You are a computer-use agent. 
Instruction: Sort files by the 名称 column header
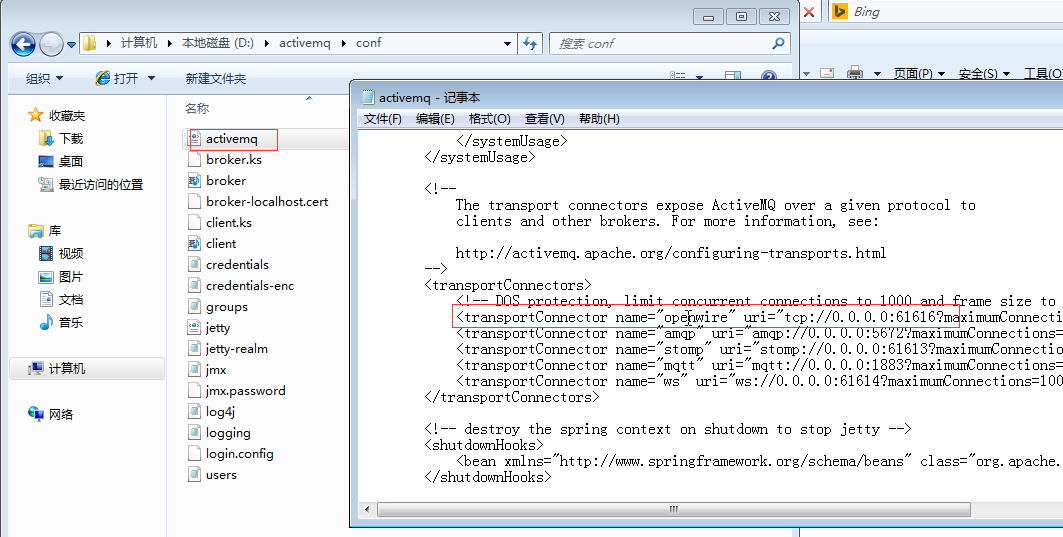coord(197,108)
